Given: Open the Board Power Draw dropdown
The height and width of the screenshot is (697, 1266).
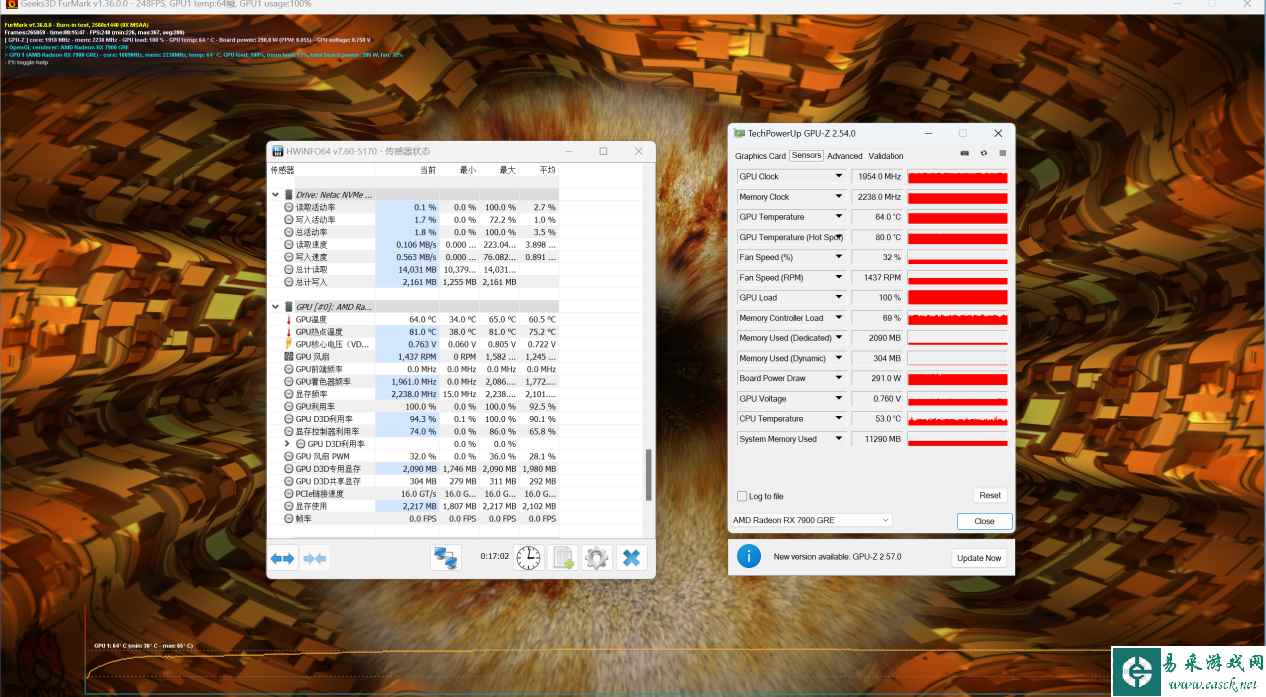Looking at the screenshot, I should tap(838, 378).
